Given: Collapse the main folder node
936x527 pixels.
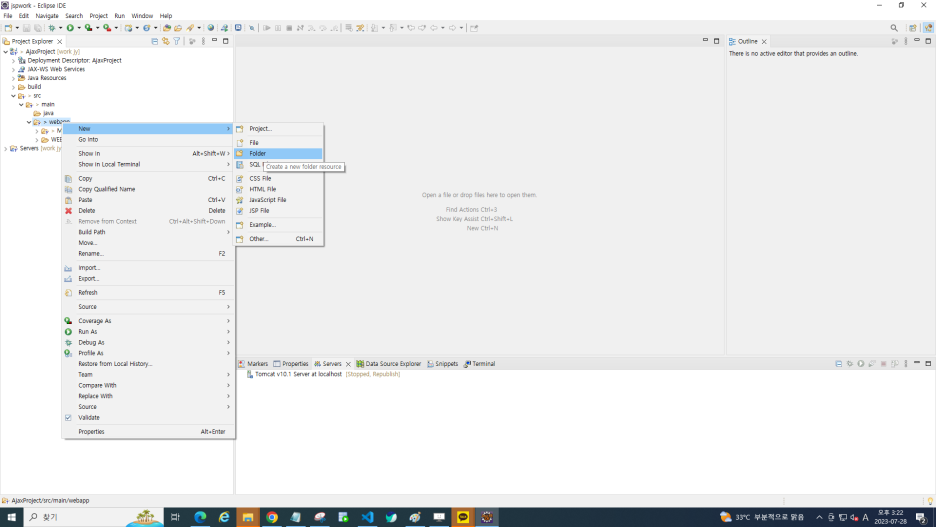Looking at the screenshot, I should click(x=21, y=104).
